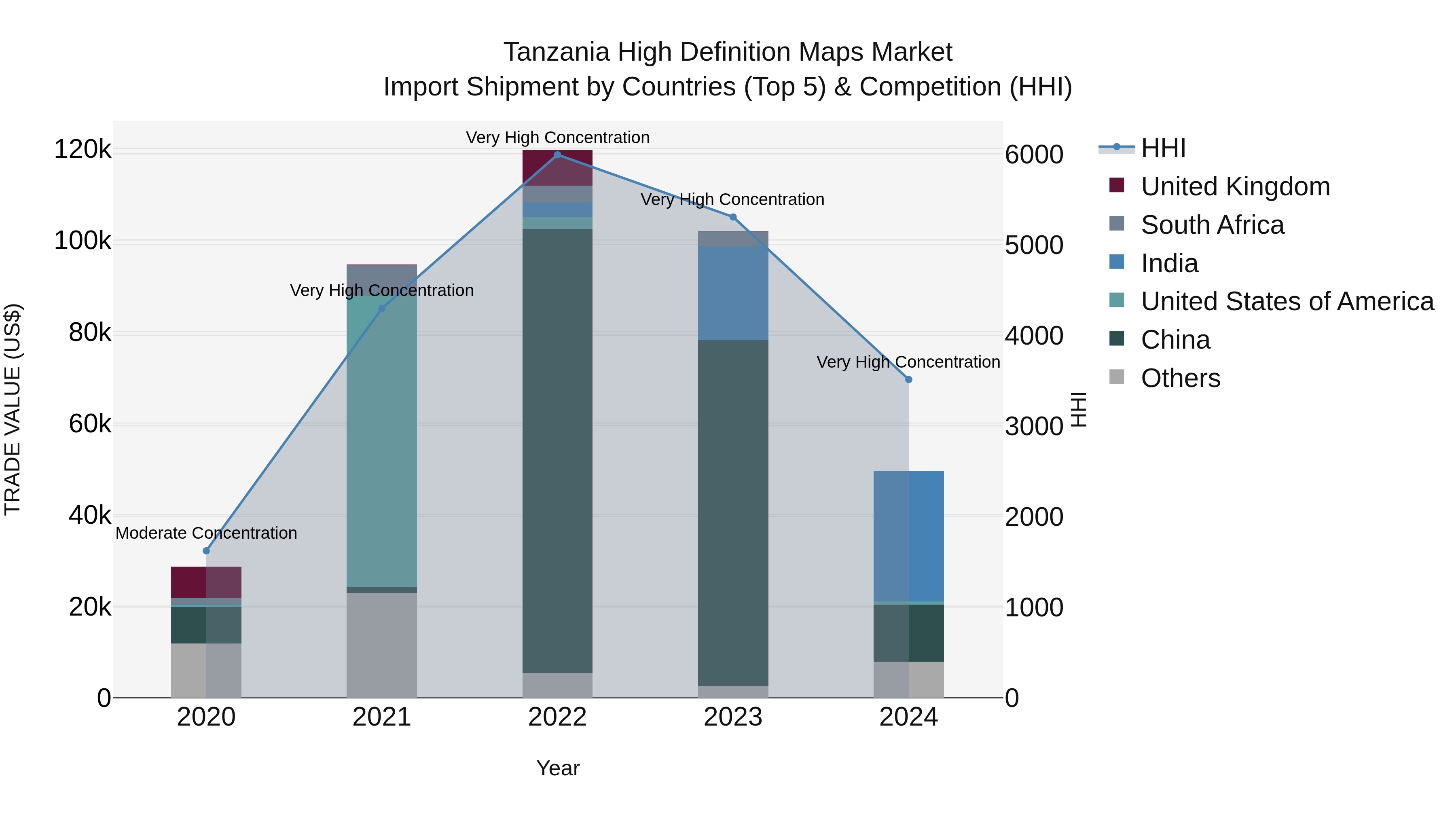Click the Year axis title
Image resolution: width=1456 pixels, height=819 pixels.
[x=558, y=769]
